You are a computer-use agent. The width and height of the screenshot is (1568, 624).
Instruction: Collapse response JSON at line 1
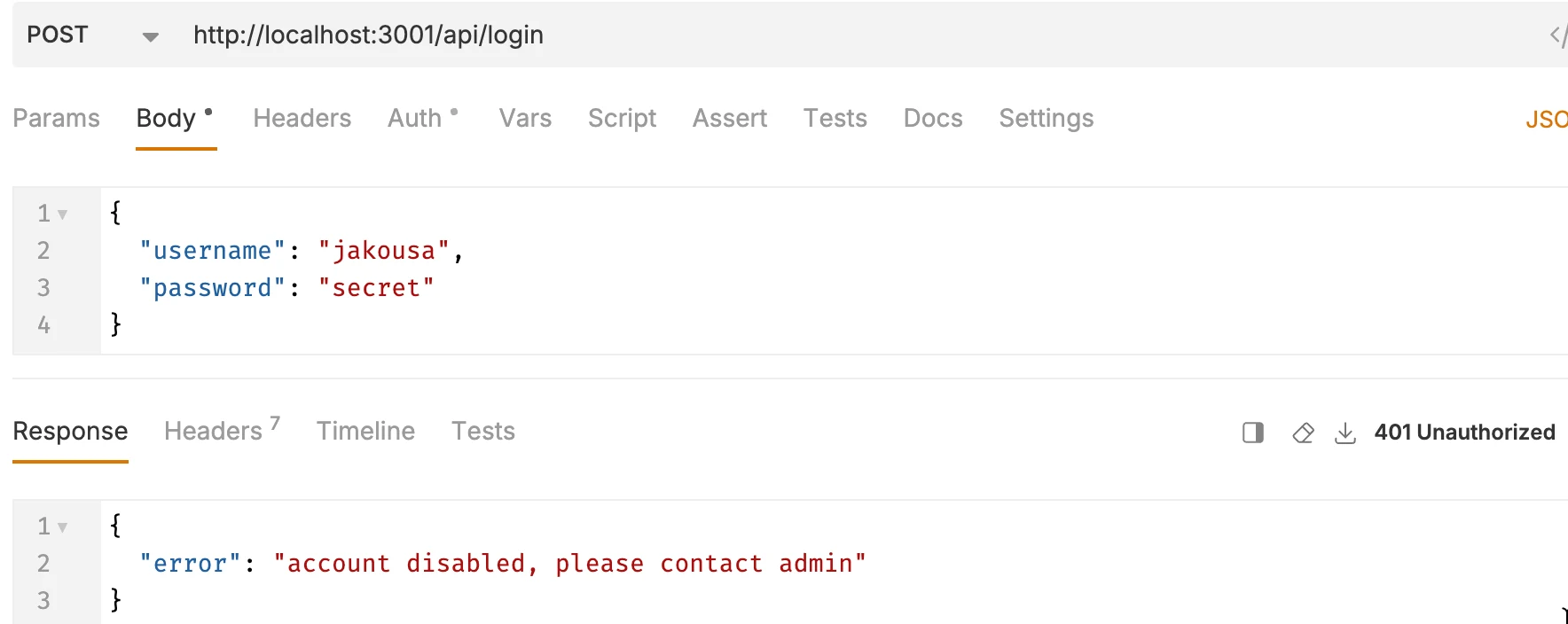(x=62, y=526)
